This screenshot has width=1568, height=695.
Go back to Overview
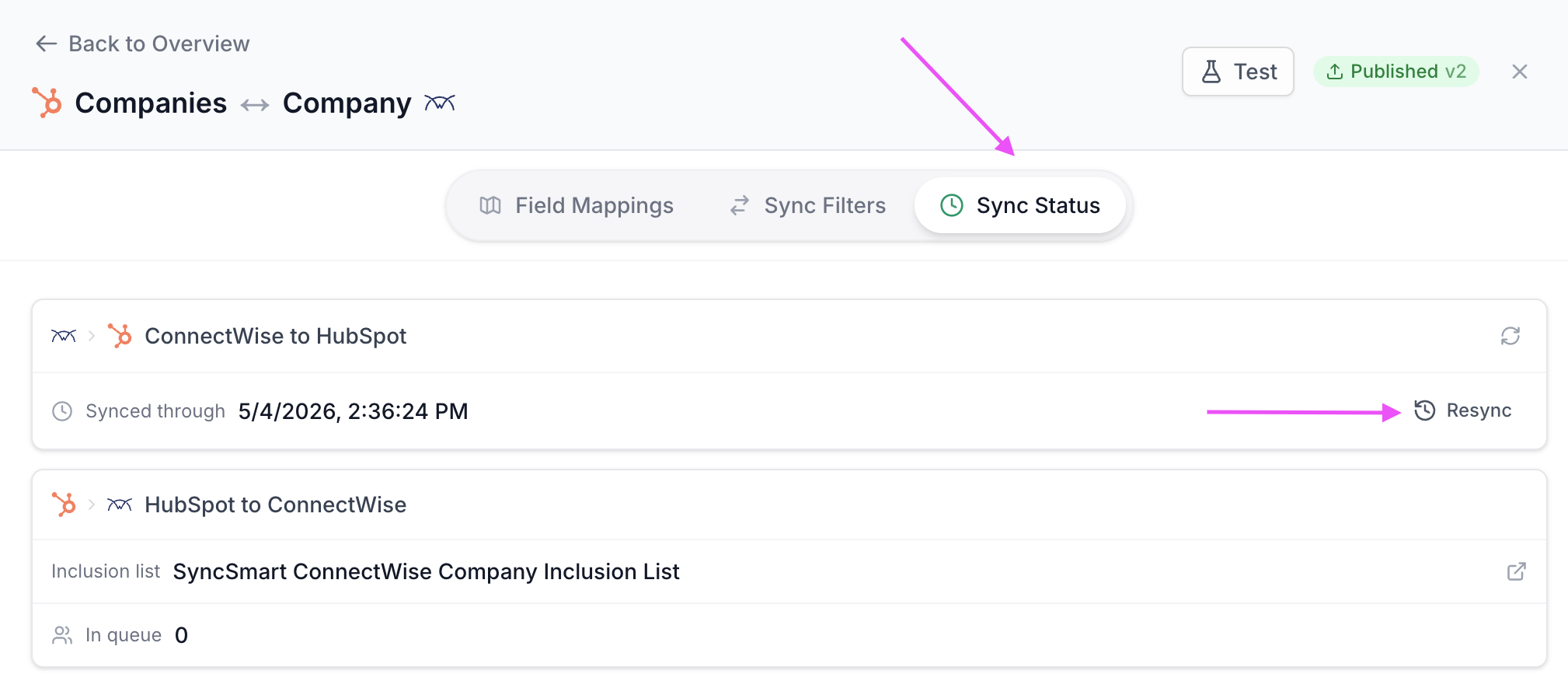pos(143,44)
